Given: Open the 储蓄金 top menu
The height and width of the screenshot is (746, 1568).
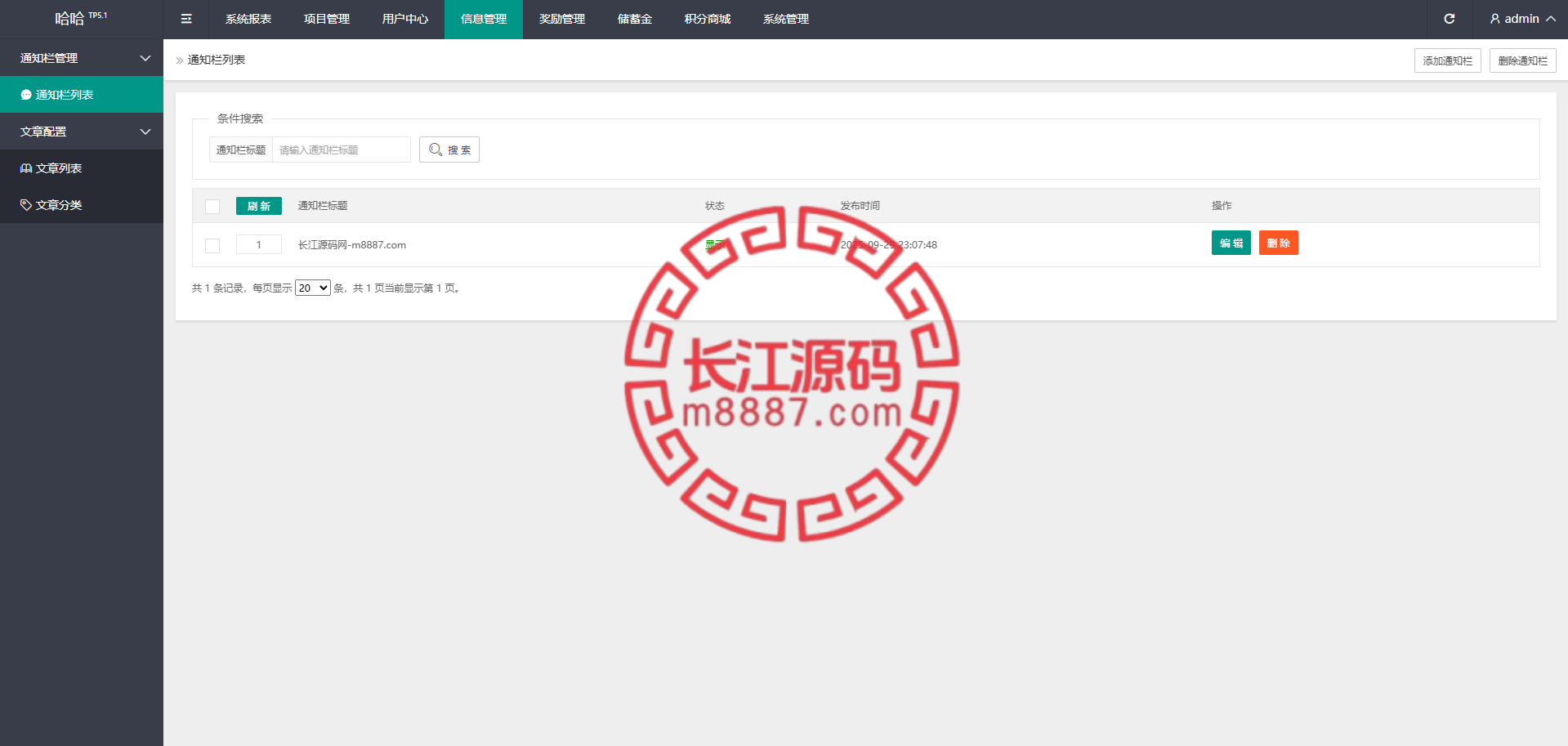Looking at the screenshot, I should point(635,19).
